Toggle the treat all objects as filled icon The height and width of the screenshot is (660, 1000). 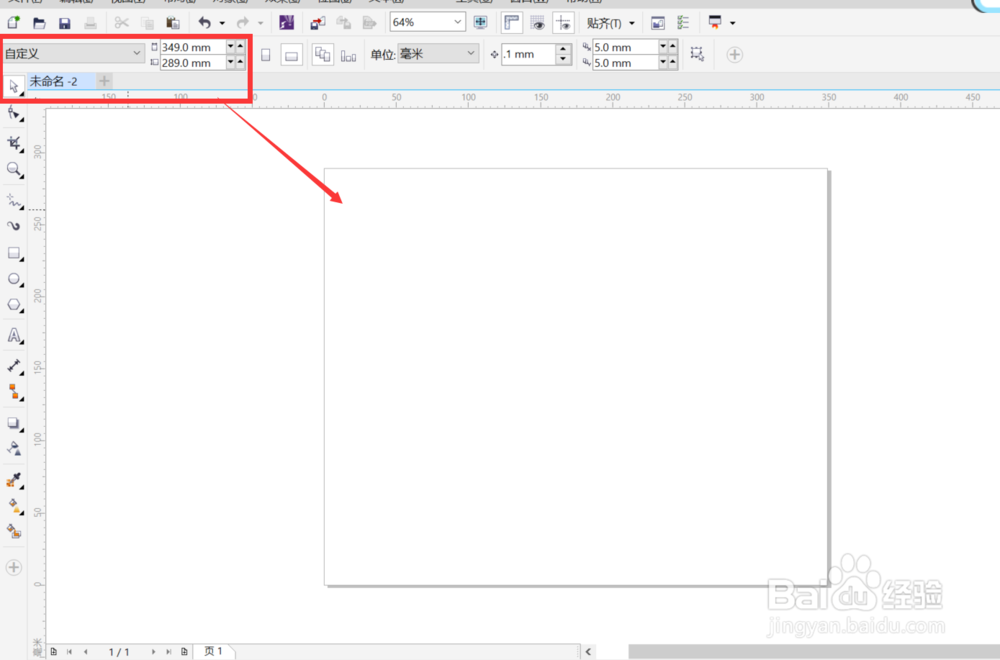pyautogui.click(x=696, y=54)
